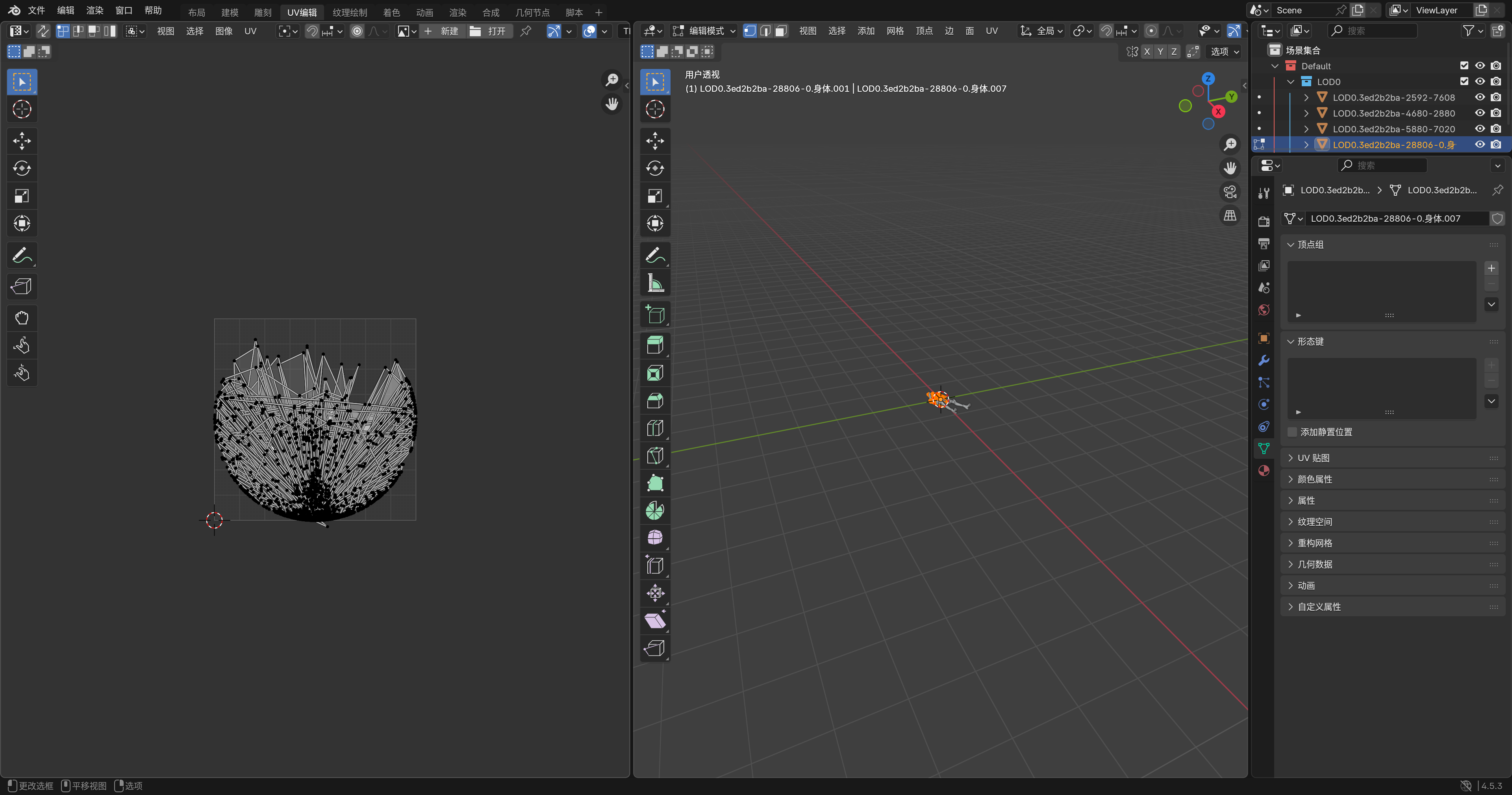Switch to face select mode in the 3D viewport
1512x795 pixels.
click(x=781, y=31)
